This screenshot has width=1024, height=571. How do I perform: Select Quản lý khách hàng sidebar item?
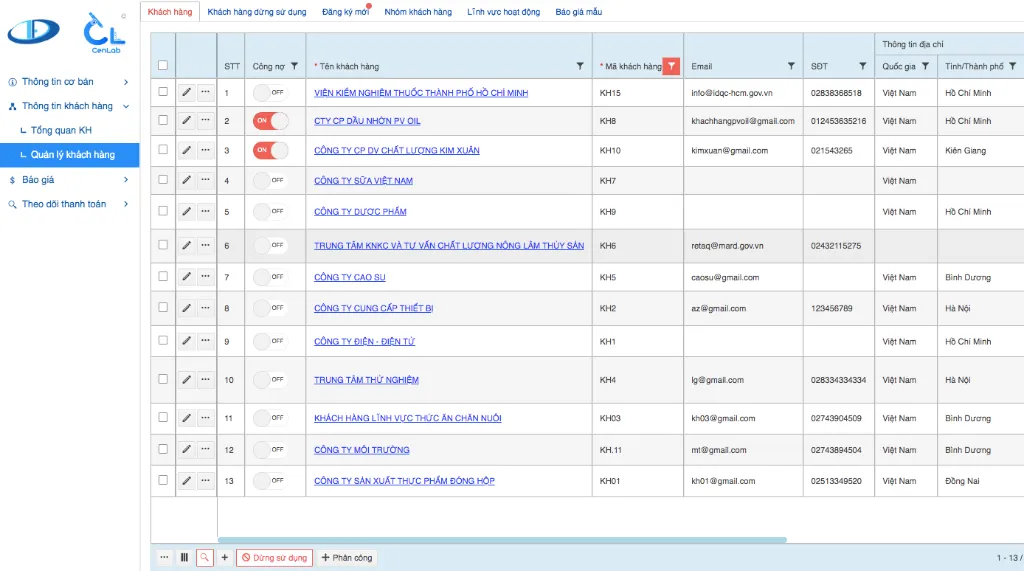click(69, 155)
